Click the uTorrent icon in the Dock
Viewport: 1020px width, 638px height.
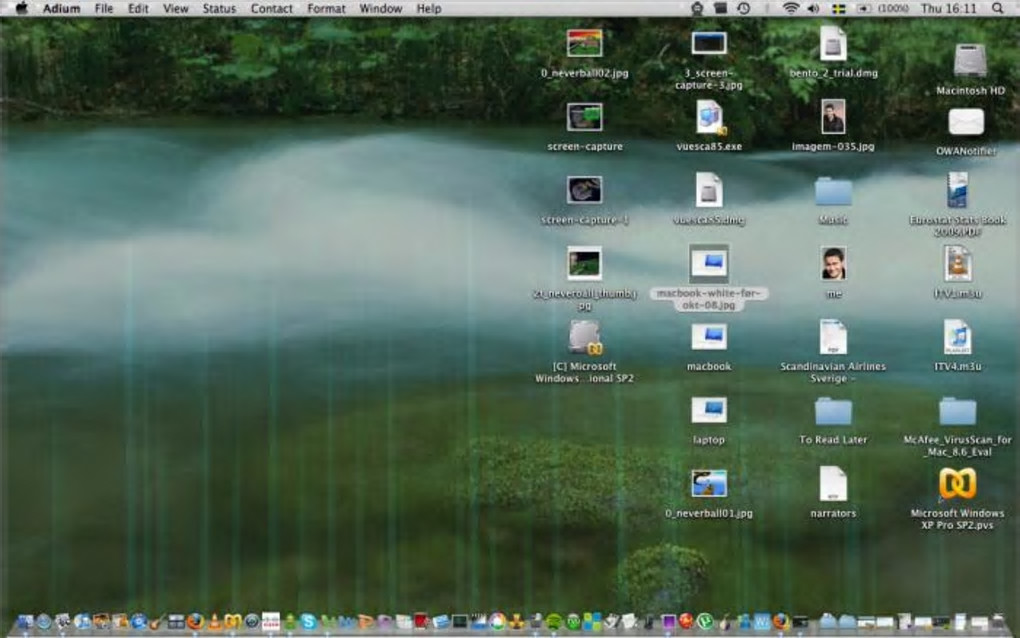coord(705,622)
